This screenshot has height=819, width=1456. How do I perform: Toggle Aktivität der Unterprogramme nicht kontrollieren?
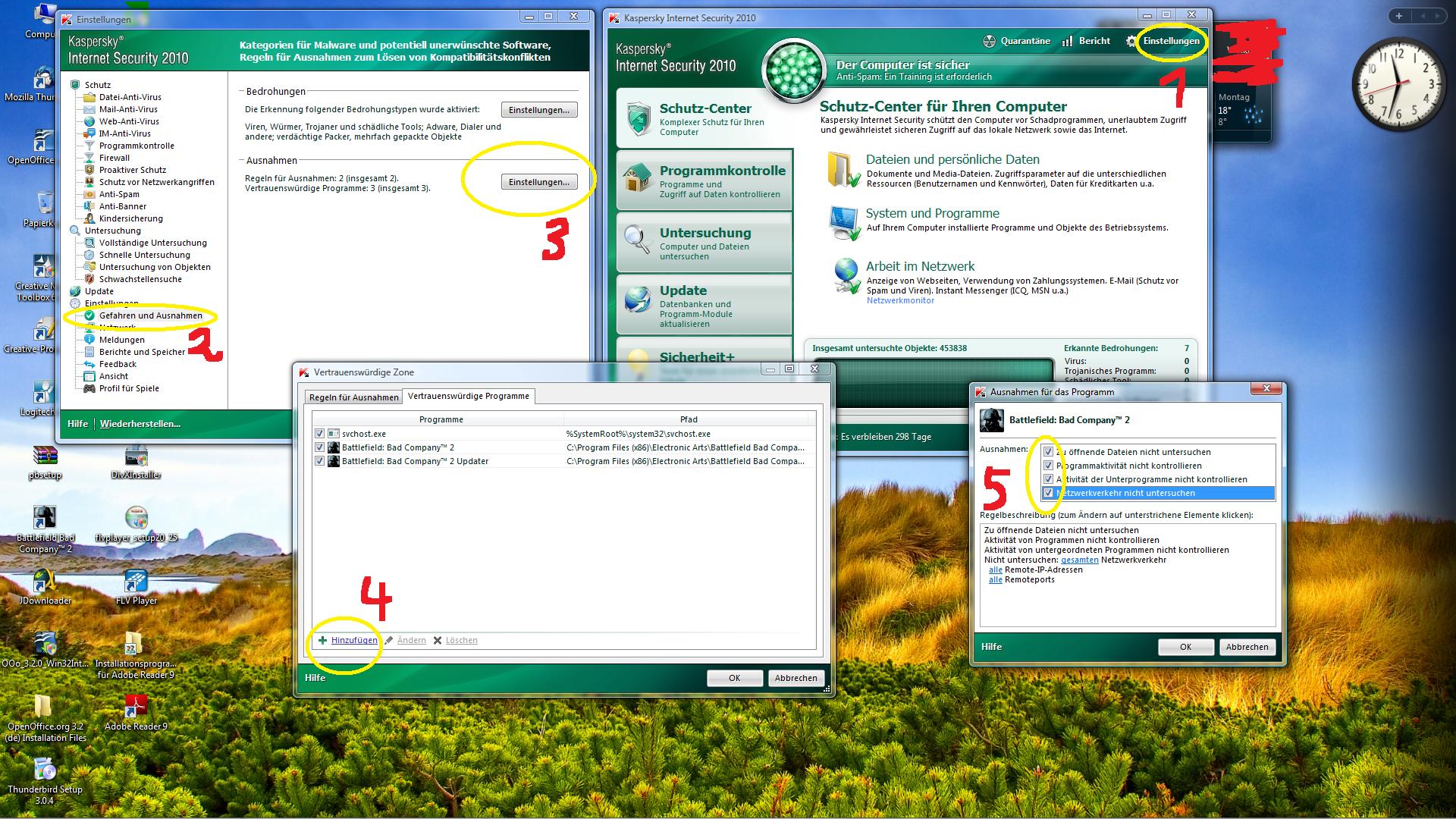tap(1048, 479)
